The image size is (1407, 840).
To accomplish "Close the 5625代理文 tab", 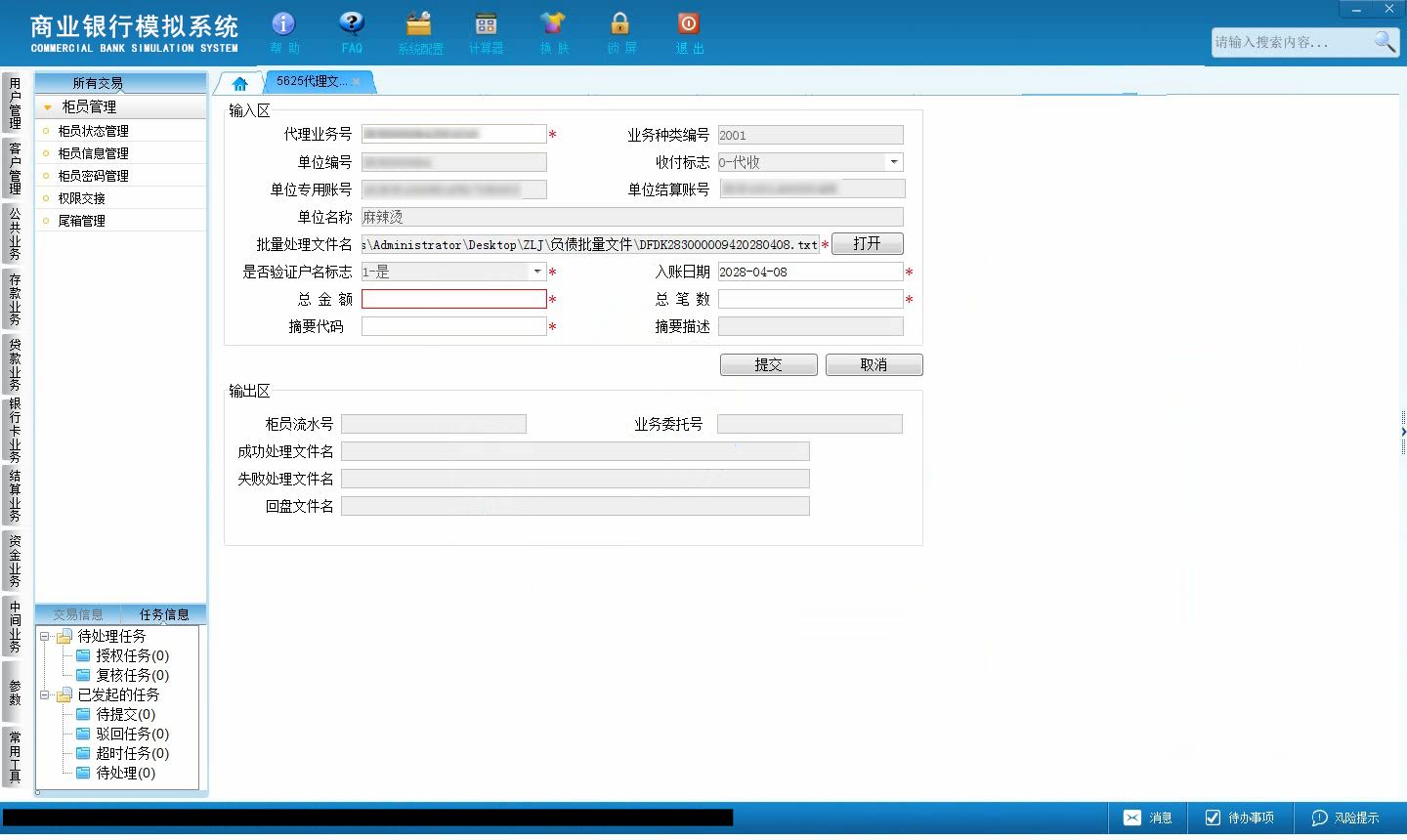I will (x=357, y=82).
